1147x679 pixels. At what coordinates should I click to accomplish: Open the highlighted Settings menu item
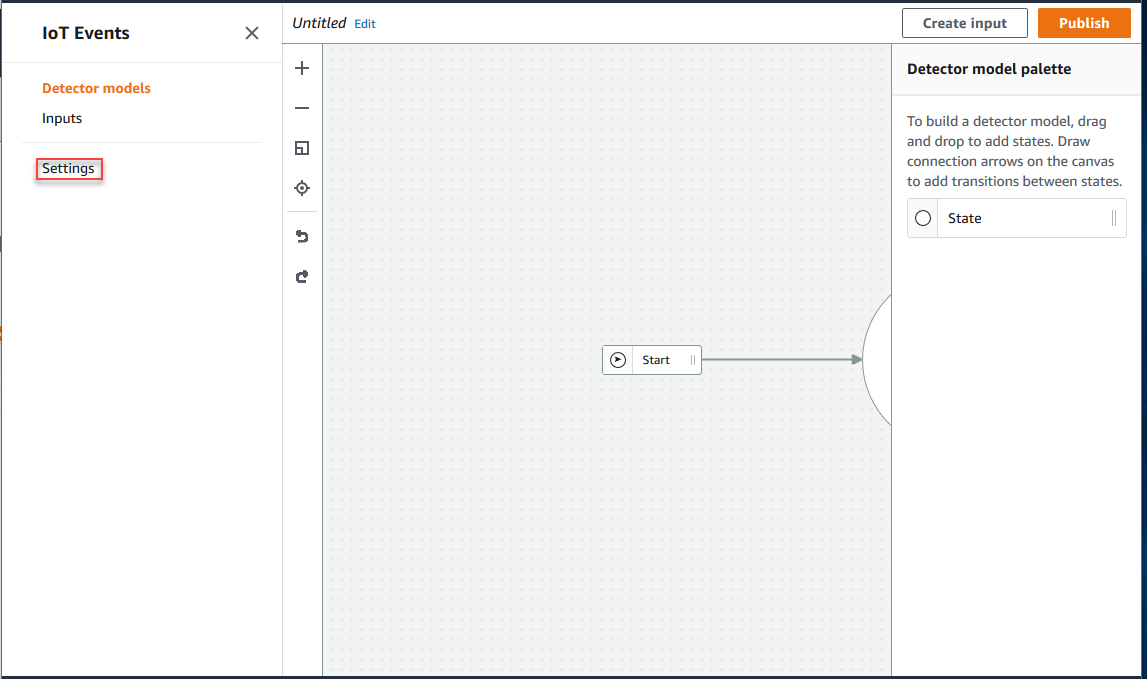click(69, 168)
